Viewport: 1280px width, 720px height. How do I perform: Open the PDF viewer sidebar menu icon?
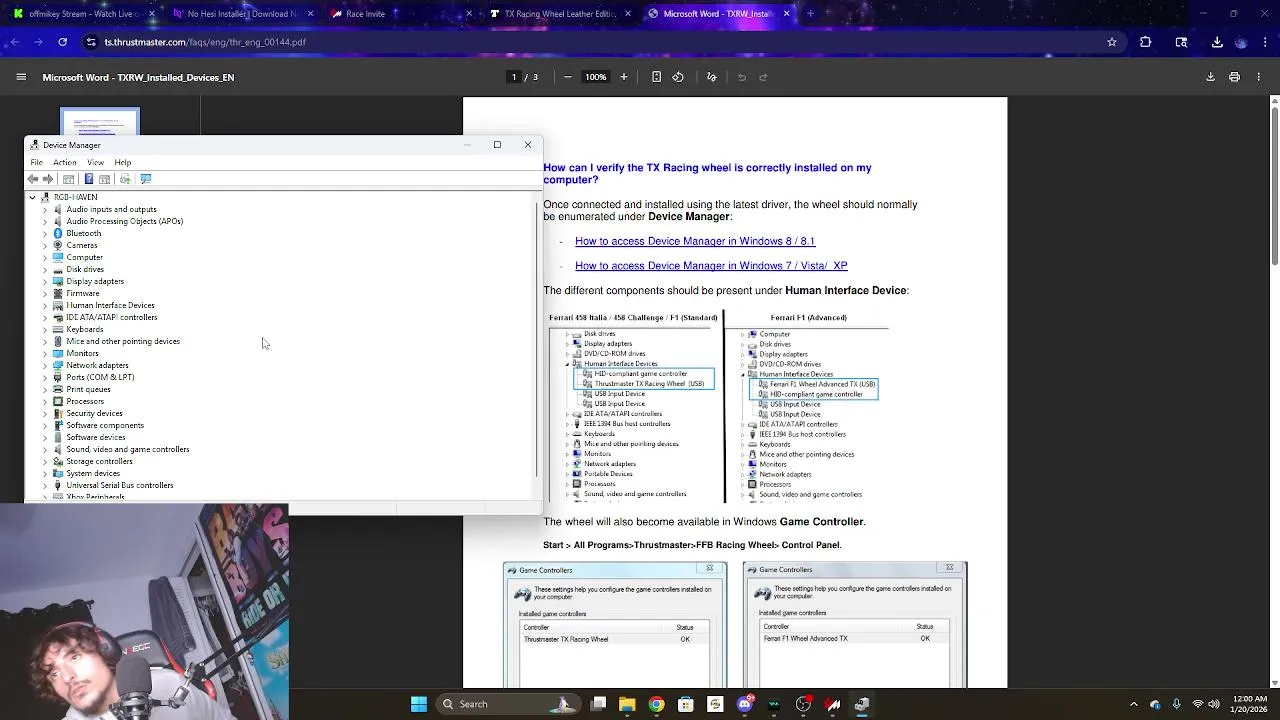(21, 77)
